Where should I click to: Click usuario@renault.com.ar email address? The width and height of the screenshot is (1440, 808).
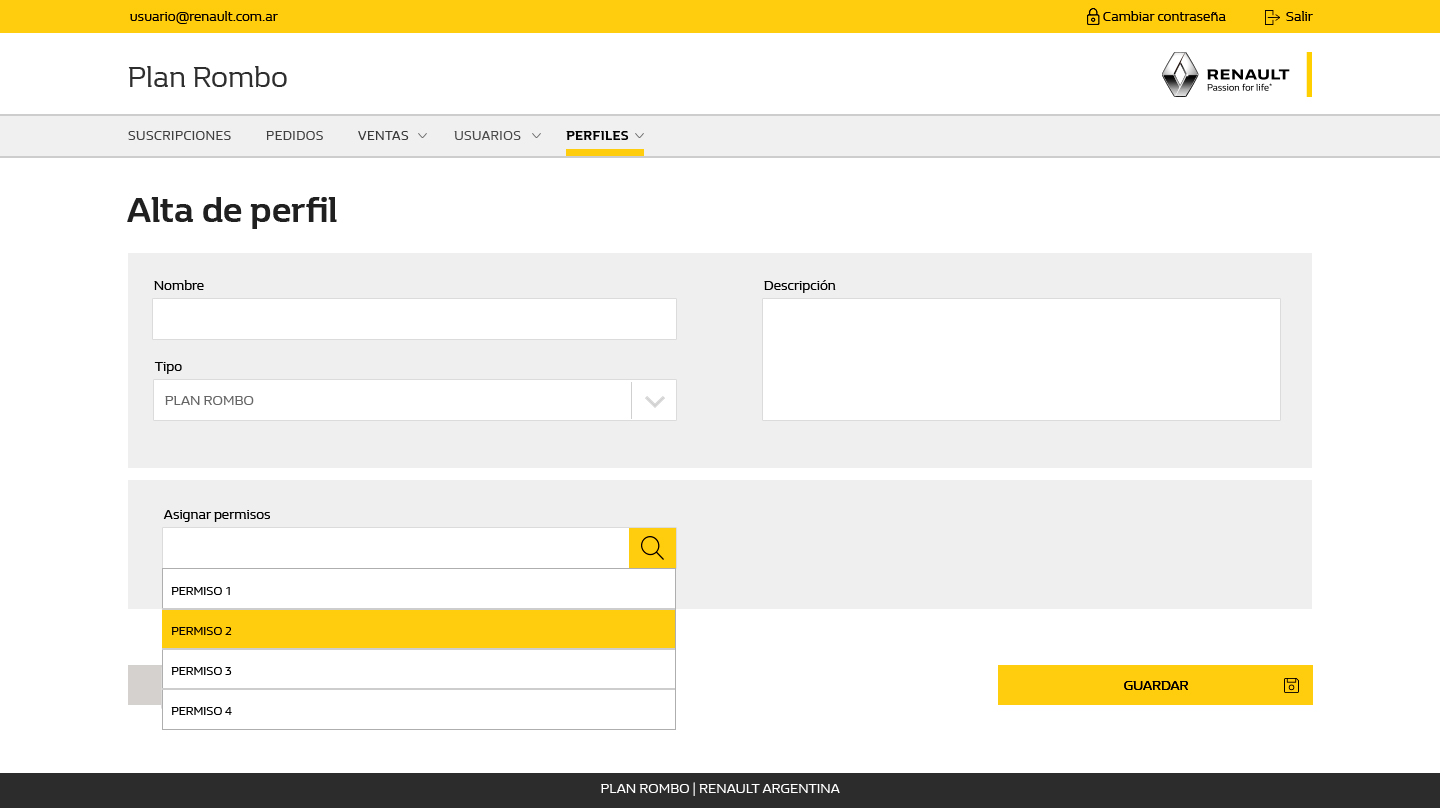pos(203,17)
